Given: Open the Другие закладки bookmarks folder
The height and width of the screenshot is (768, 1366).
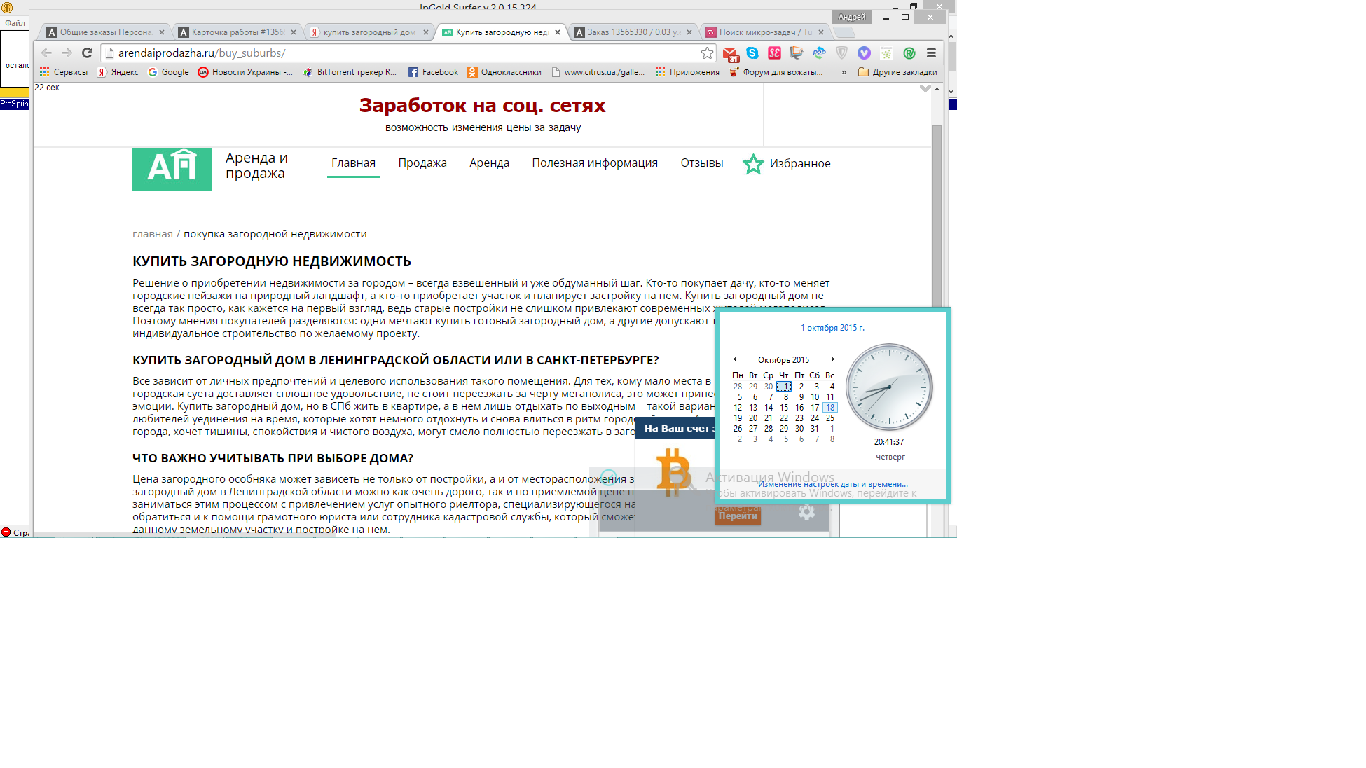Looking at the screenshot, I should pos(897,72).
